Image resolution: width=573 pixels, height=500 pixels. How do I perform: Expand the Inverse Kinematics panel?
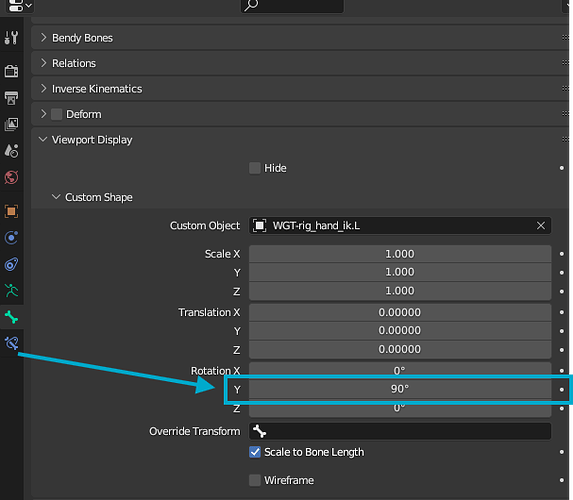click(x=43, y=88)
